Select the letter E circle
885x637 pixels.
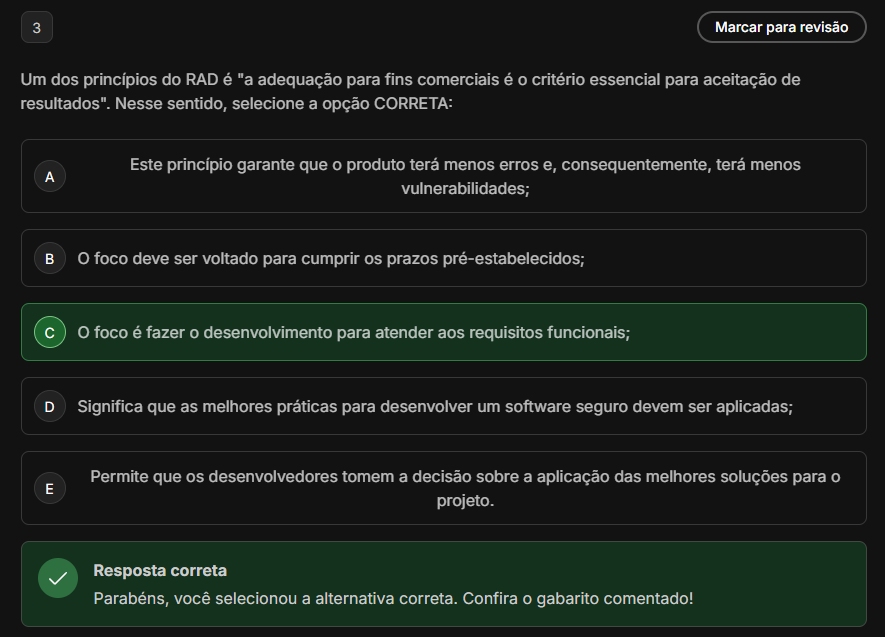pos(49,489)
